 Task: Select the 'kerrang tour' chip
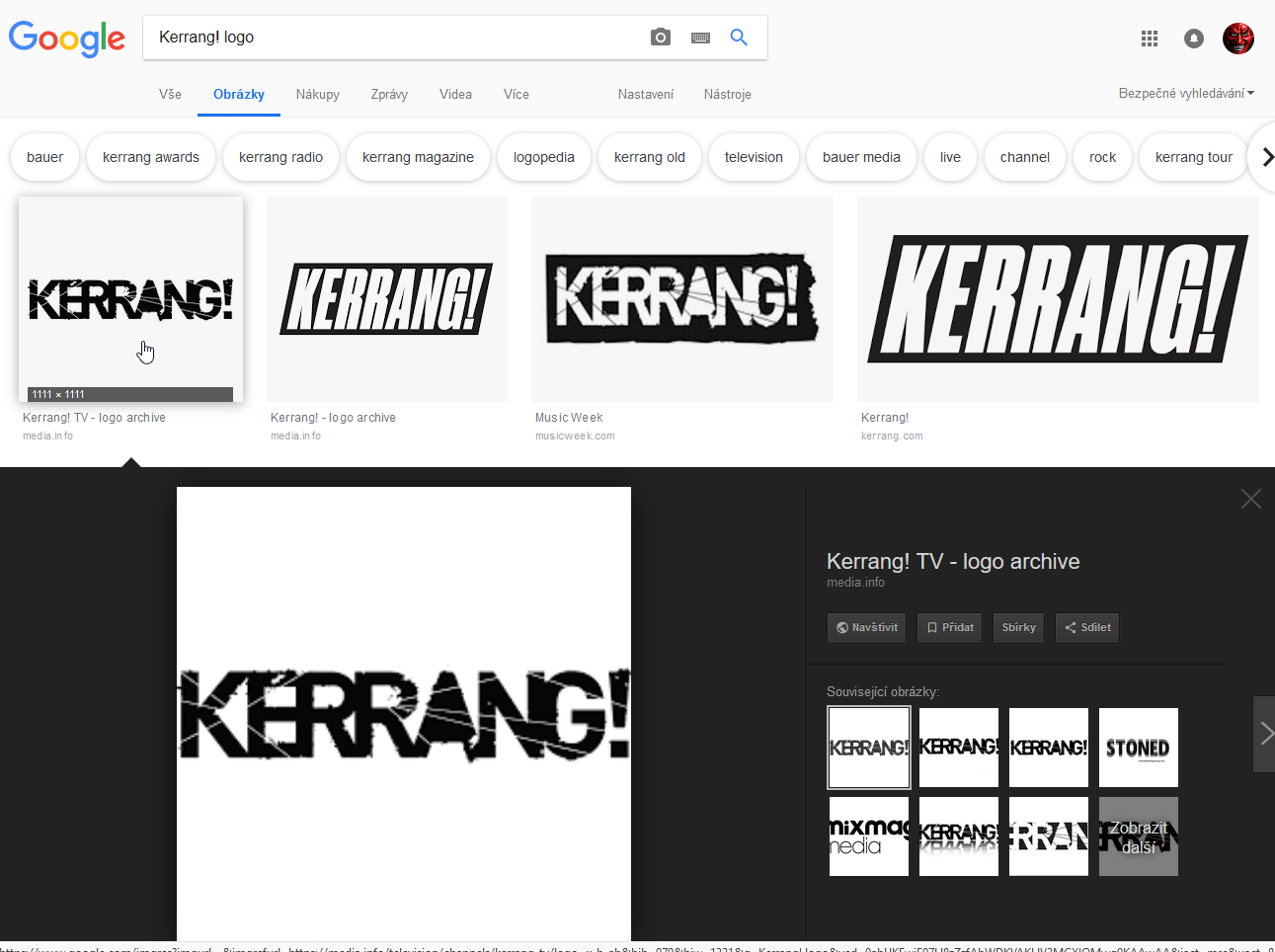1194,157
